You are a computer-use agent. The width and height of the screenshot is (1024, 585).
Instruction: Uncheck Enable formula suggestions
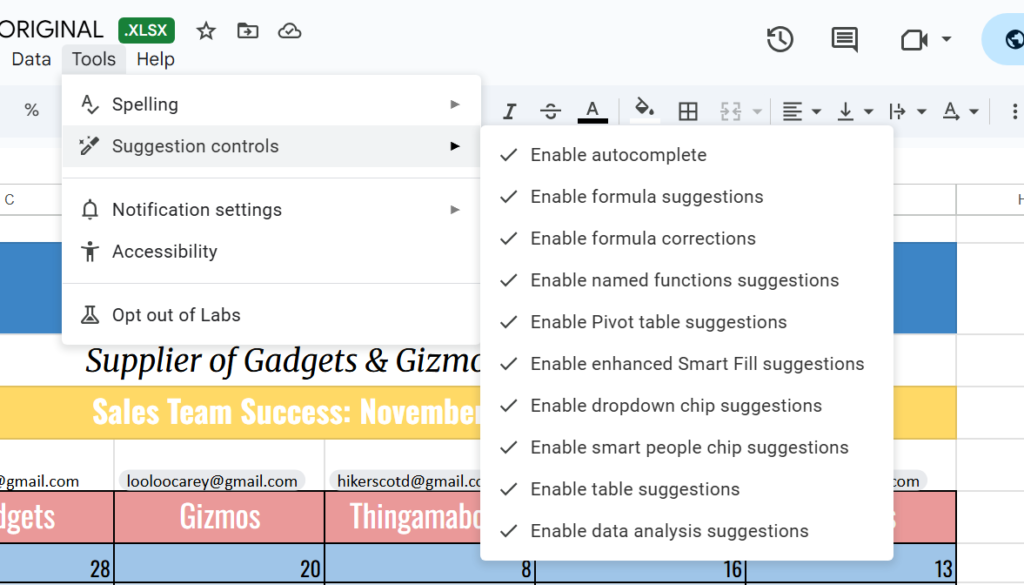coord(646,197)
